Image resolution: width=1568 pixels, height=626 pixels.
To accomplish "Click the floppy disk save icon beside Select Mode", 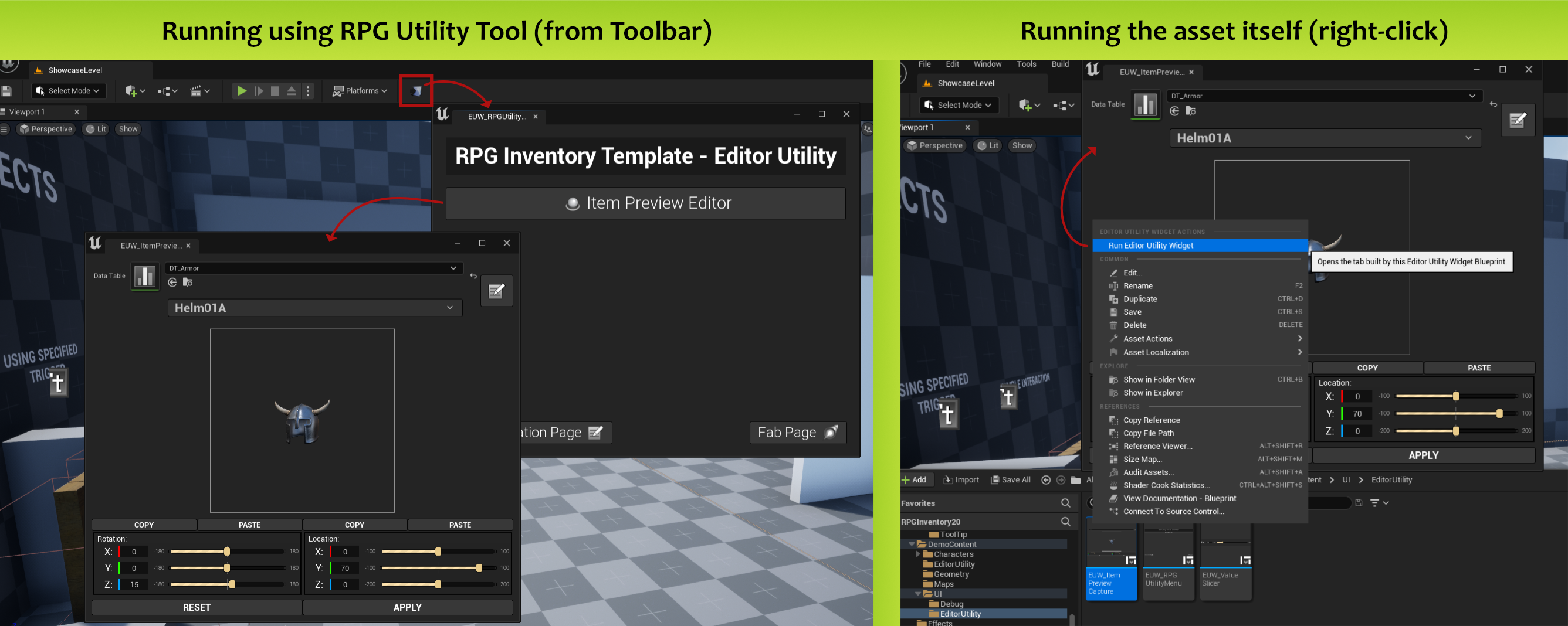I will pos(6,91).
